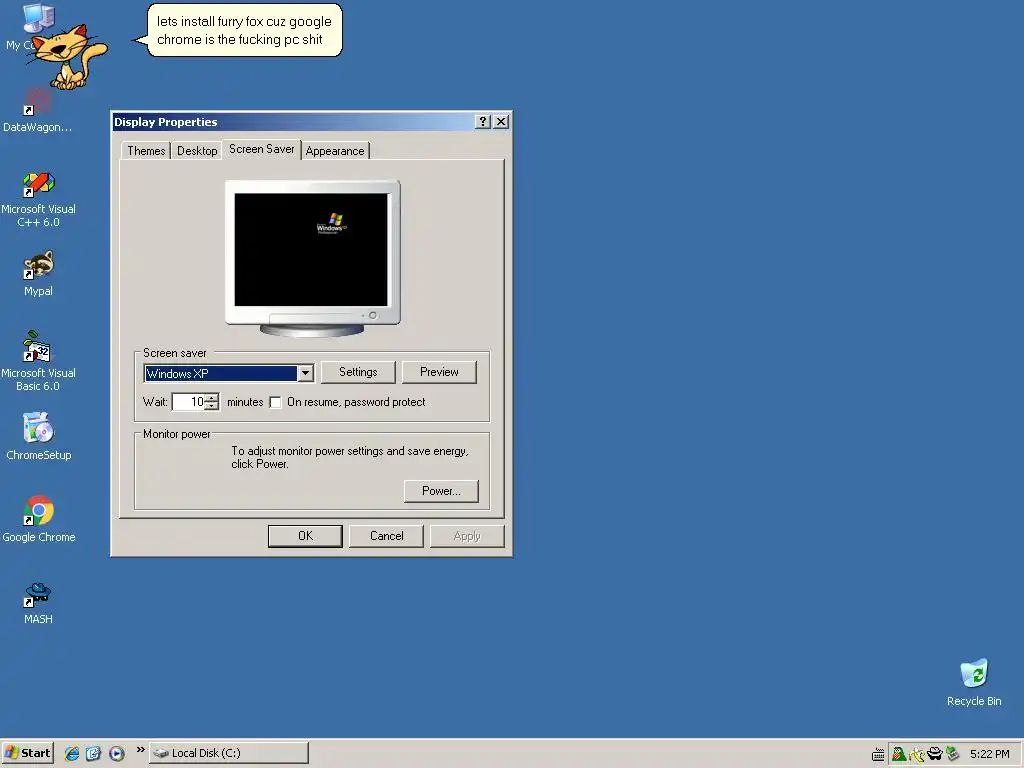This screenshot has height=768, width=1024.
Task: Open monitor Power settings button
Action: [x=441, y=491]
